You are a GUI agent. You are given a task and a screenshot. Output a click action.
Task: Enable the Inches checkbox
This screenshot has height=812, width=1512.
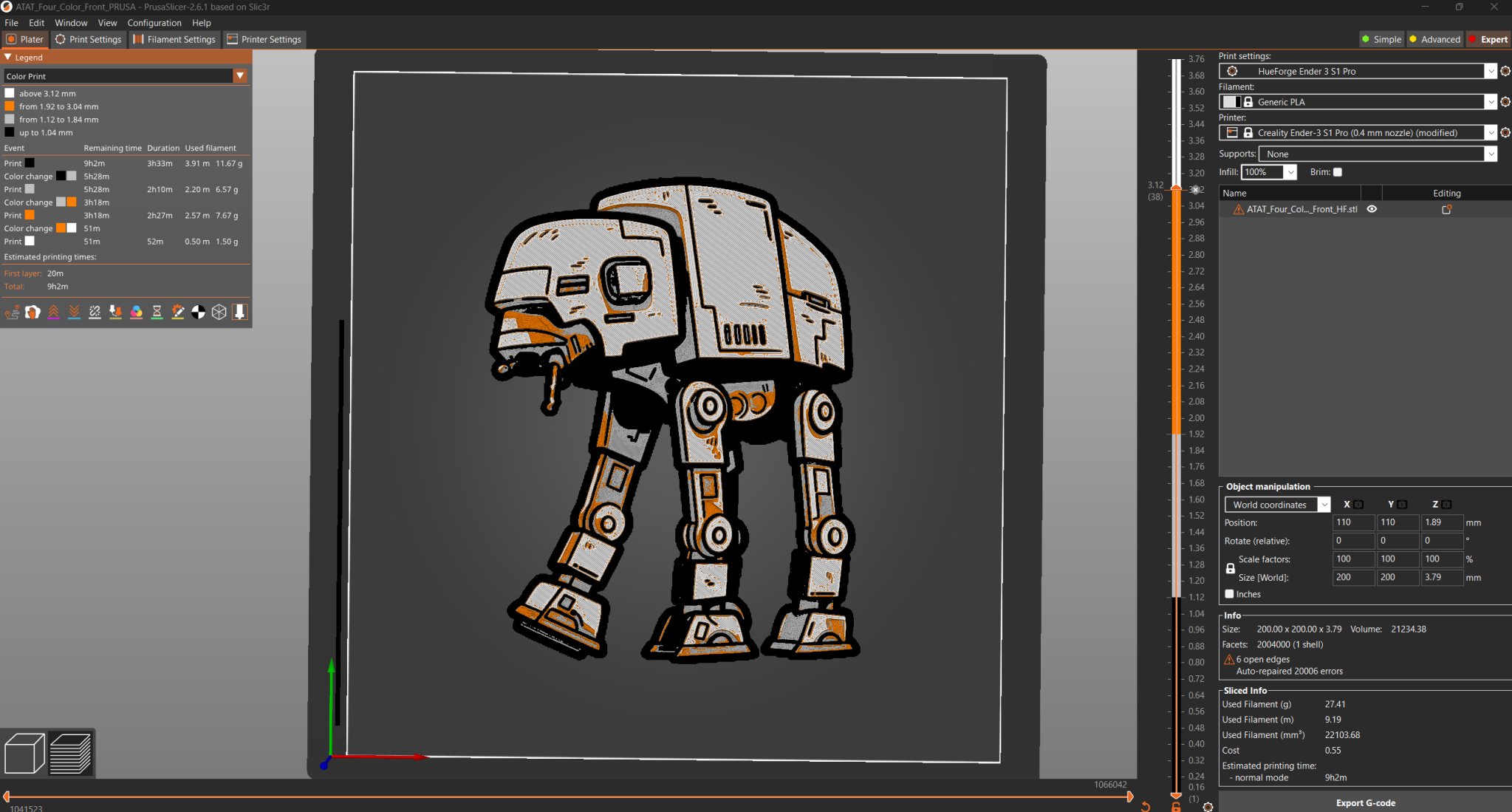[x=1228, y=593]
